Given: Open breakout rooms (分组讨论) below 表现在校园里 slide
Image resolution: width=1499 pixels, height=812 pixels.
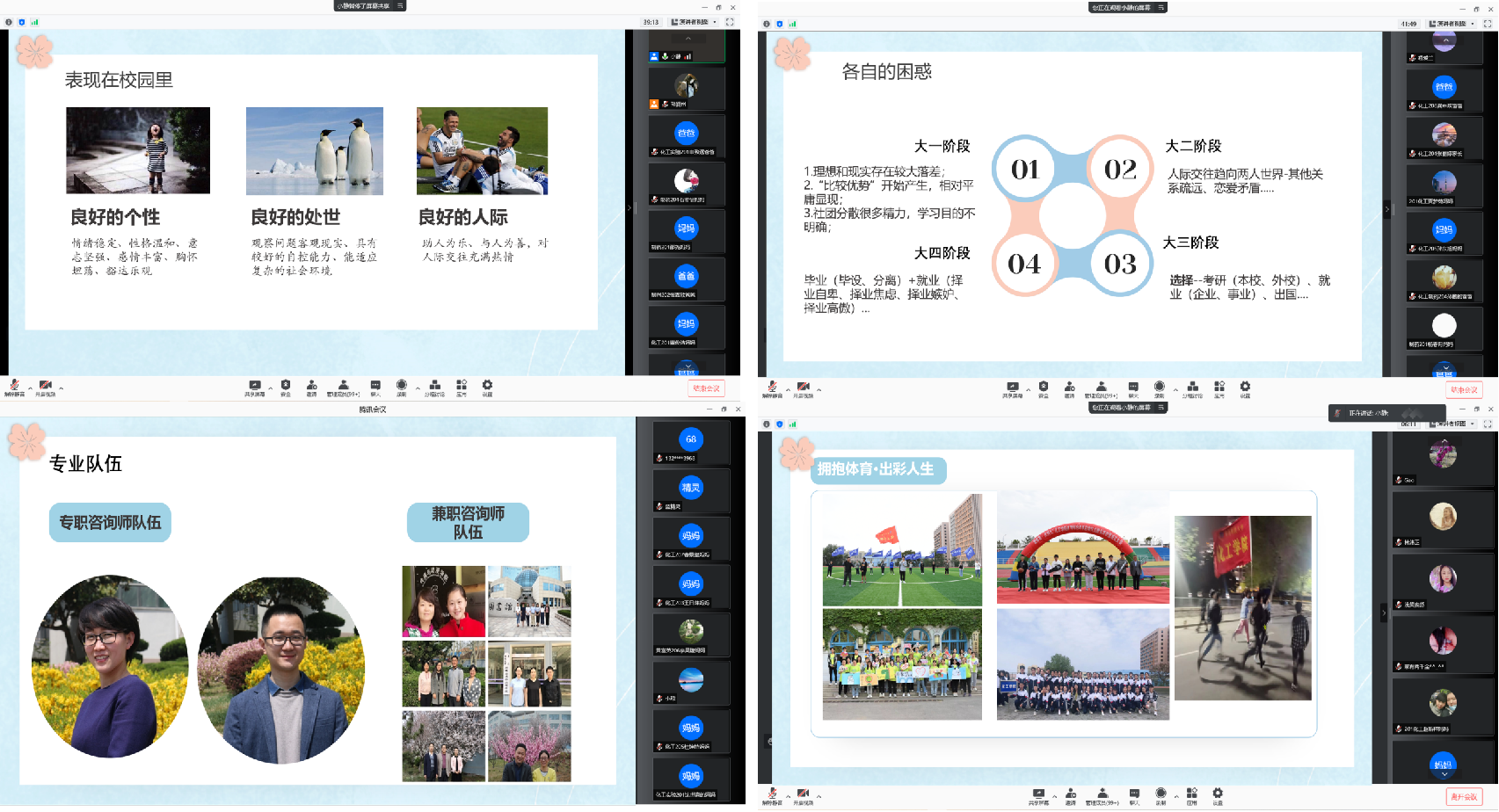Looking at the screenshot, I should click(434, 387).
